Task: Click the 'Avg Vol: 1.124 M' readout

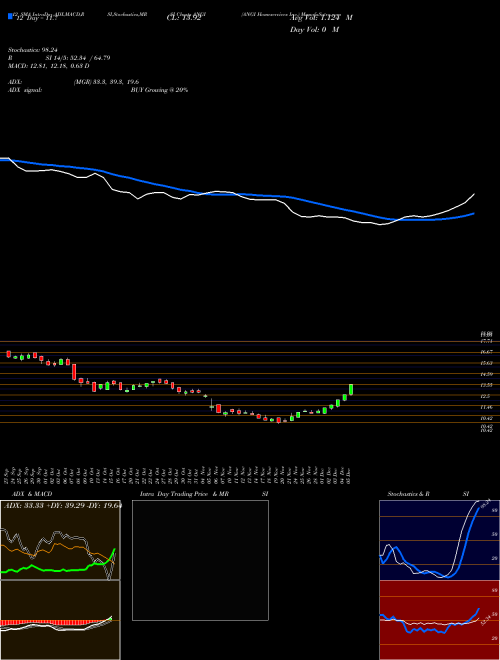Action: click(x=321, y=18)
